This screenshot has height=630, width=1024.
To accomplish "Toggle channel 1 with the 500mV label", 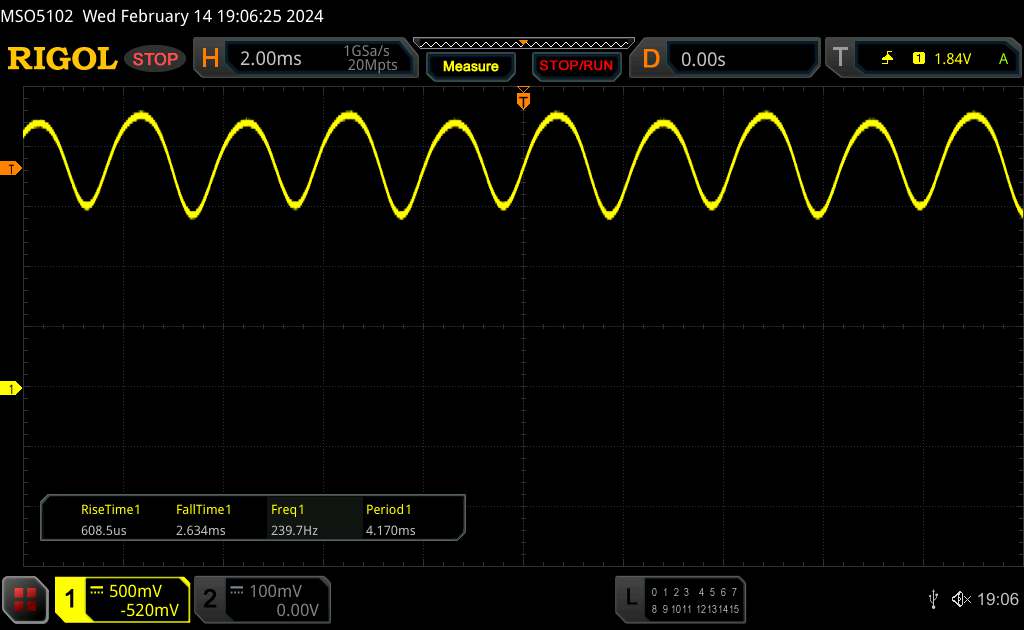I will coord(123,599).
